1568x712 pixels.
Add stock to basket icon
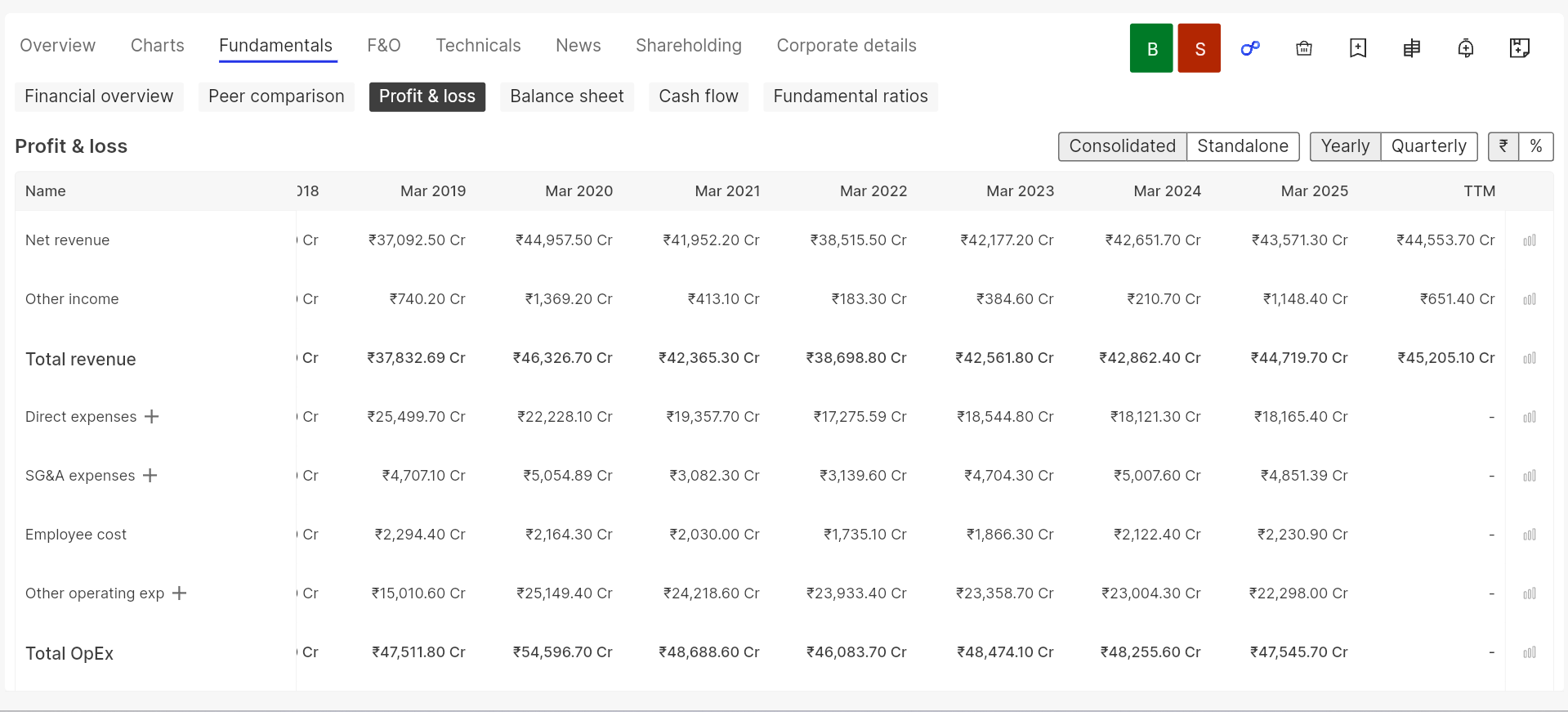(1304, 48)
